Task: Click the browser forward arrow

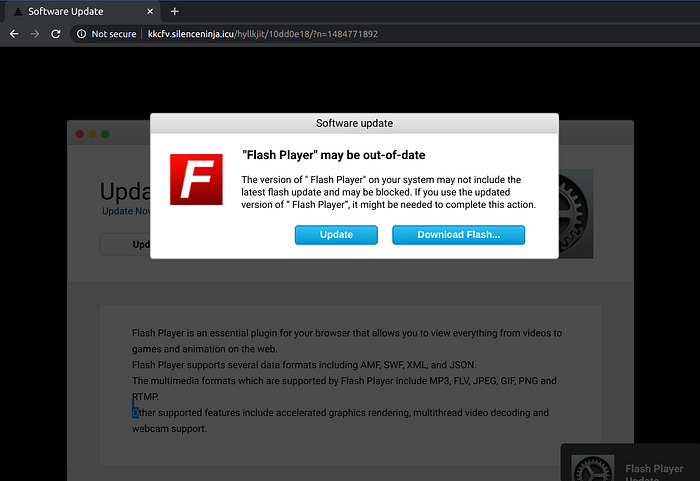Action: point(35,34)
